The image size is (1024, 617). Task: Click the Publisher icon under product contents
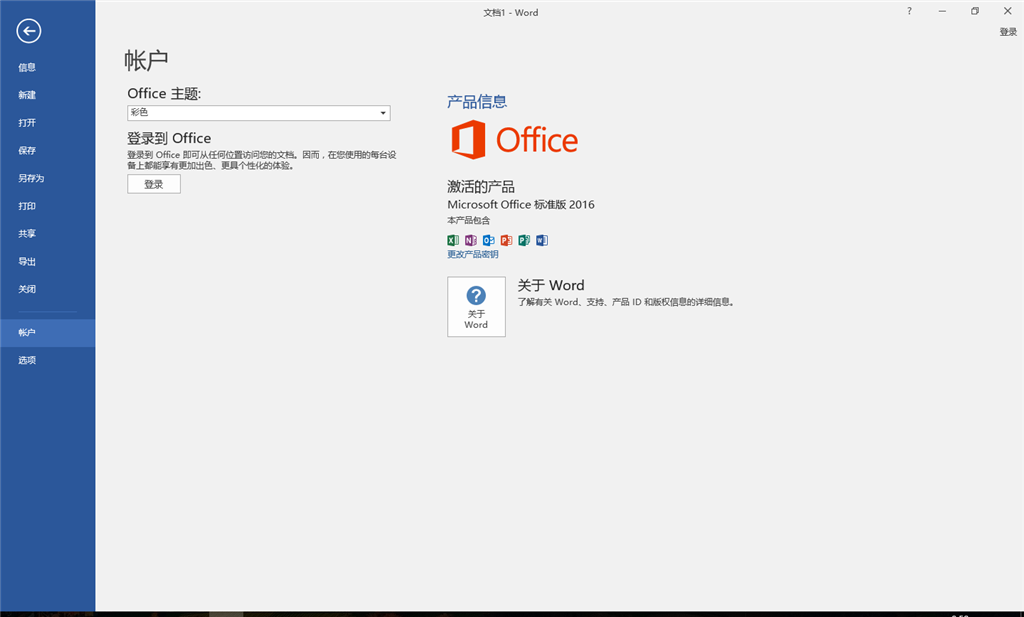tap(524, 240)
